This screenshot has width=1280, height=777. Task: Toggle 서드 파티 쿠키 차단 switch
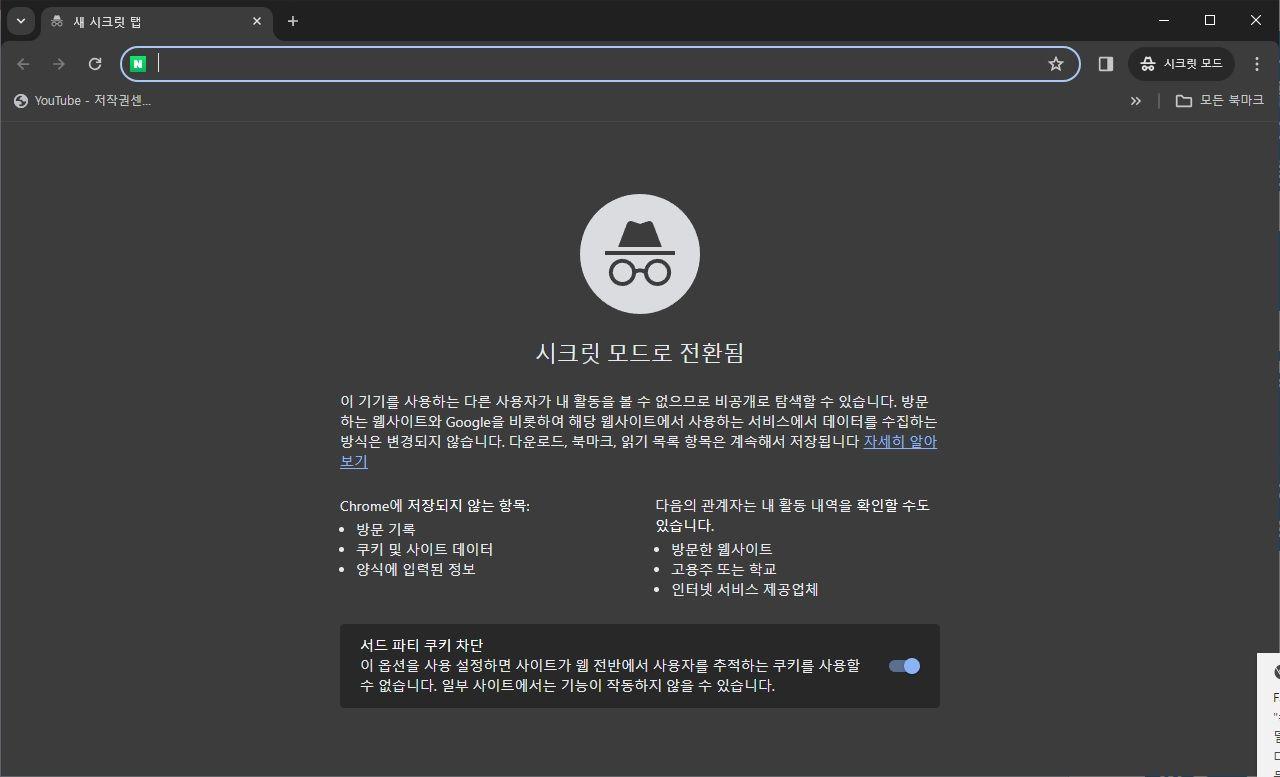[x=904, y=666]
